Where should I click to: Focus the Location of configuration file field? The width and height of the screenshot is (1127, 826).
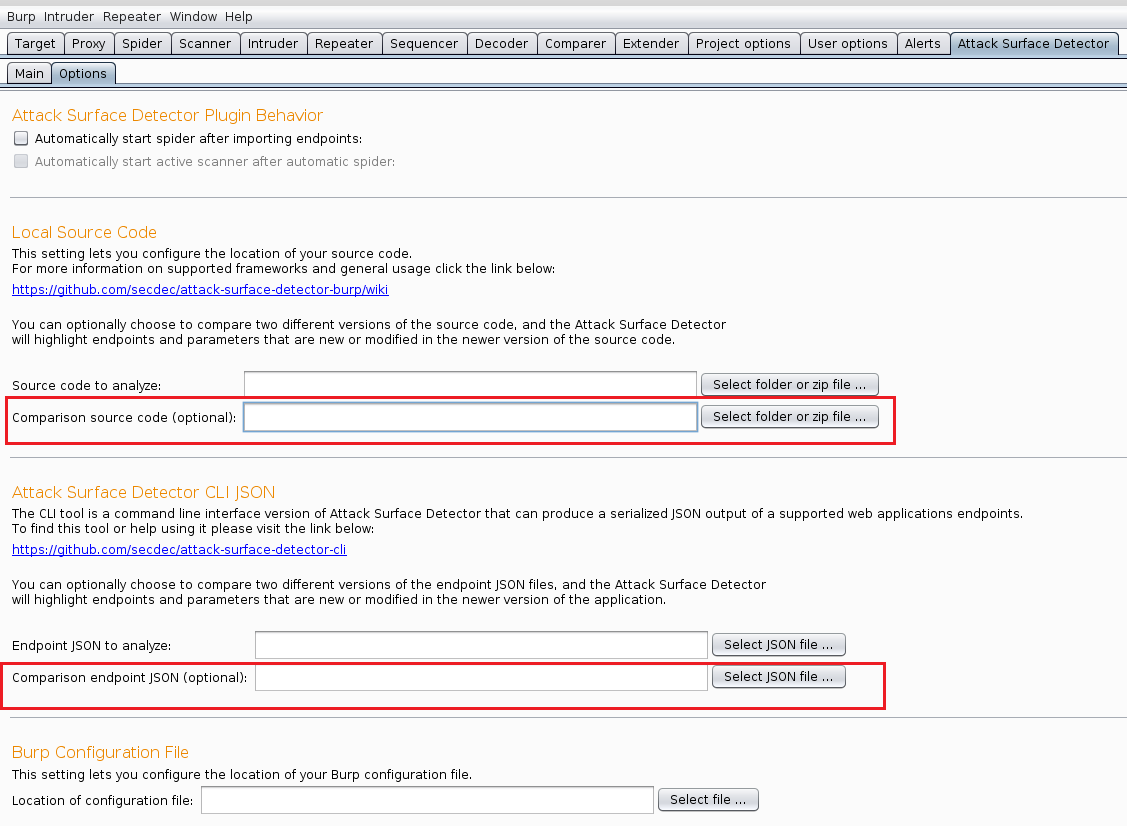point(427,800)
